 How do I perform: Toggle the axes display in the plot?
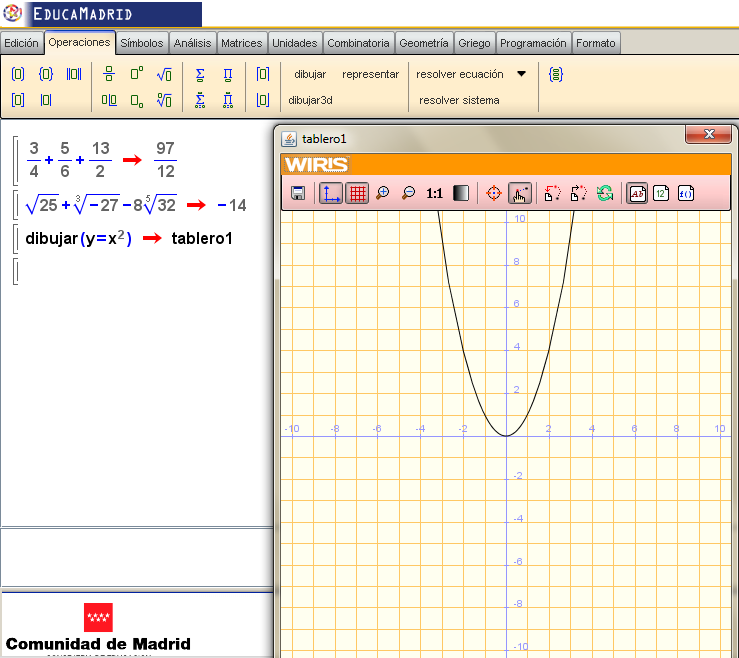pos(331,193)
